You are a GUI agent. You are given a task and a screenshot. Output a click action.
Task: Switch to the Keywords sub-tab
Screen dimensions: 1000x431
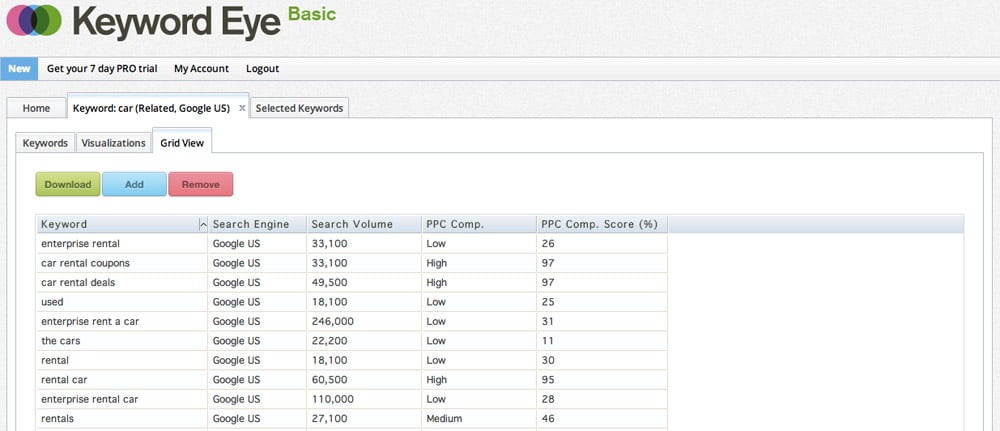click(x=45, y=143)
